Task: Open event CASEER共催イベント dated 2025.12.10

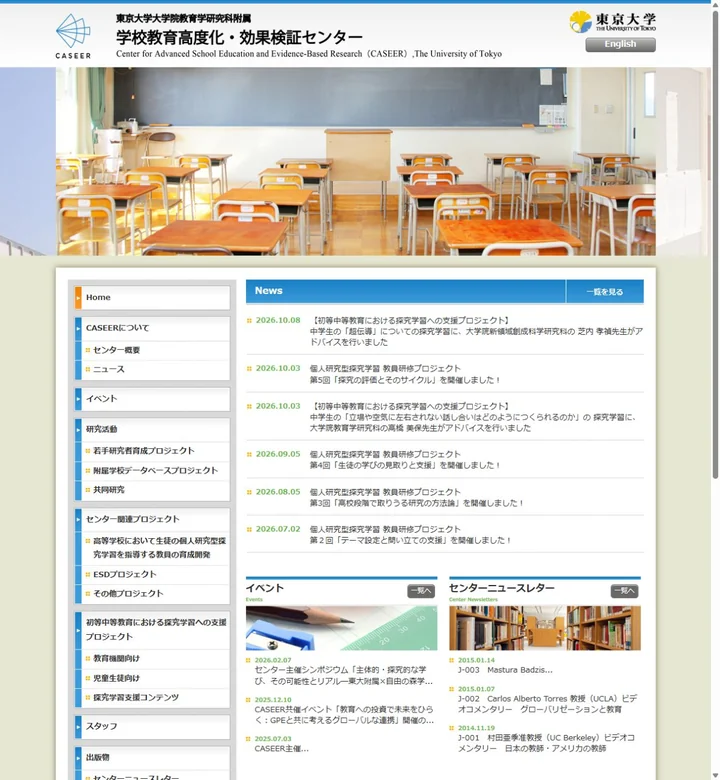Action: point(344,715)
